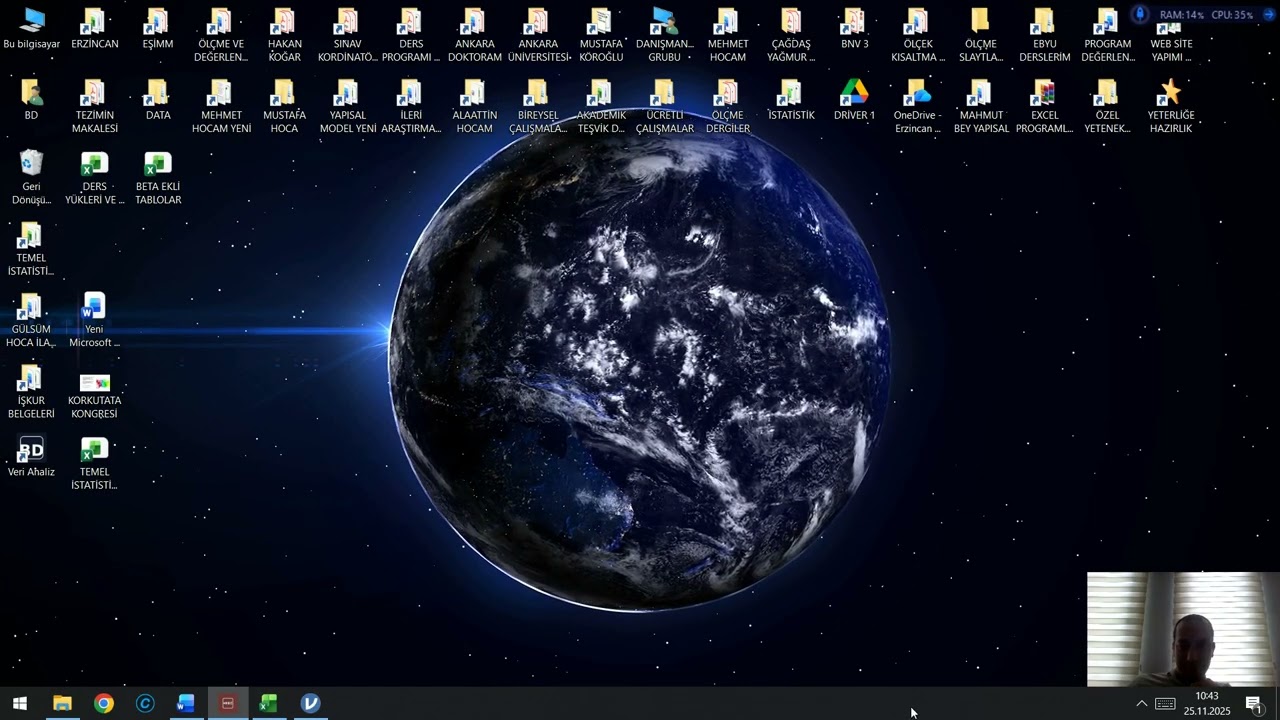Open the notification center
1280x720 pixels.
click(1254, 704)
